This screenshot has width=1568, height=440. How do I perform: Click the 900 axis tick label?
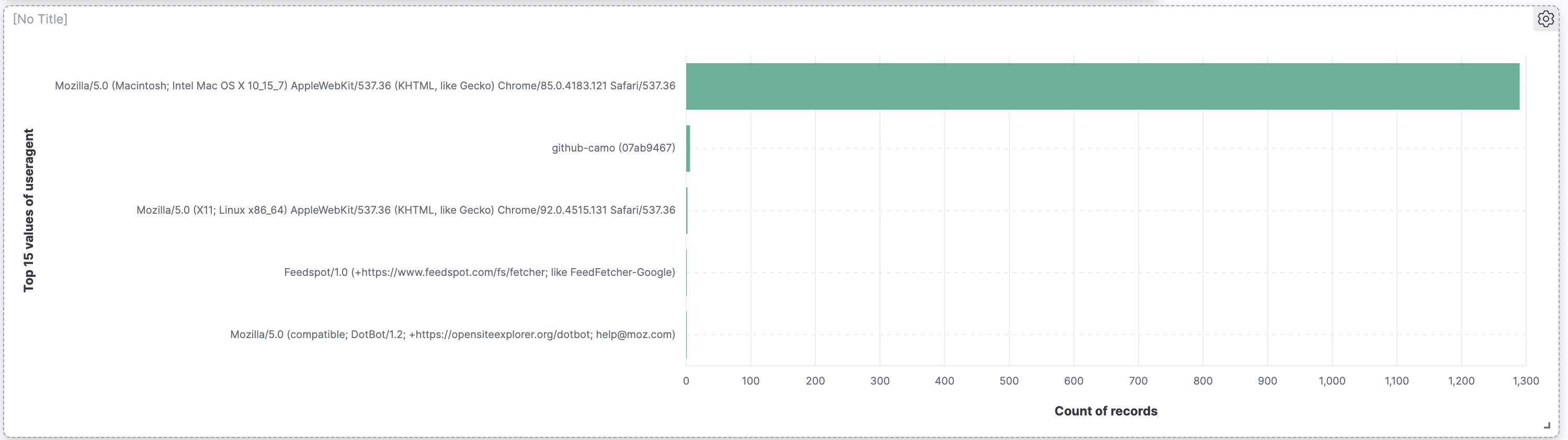(1267, 381)
